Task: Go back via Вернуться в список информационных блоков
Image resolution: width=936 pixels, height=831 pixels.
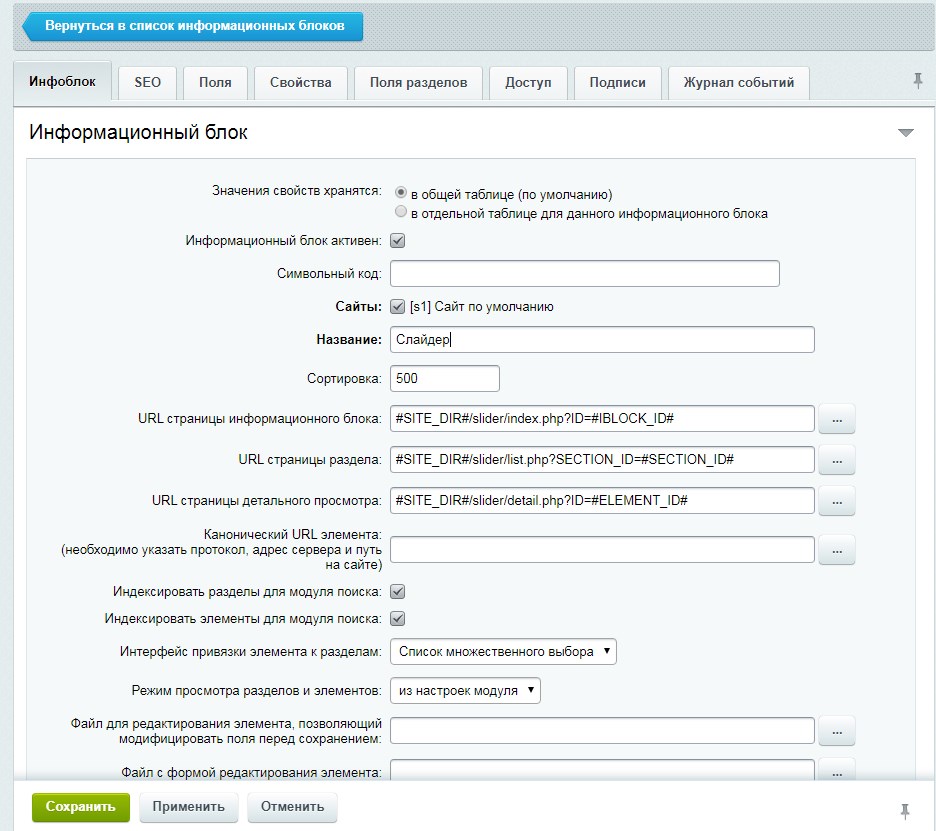Action: (x=192, y=27)
